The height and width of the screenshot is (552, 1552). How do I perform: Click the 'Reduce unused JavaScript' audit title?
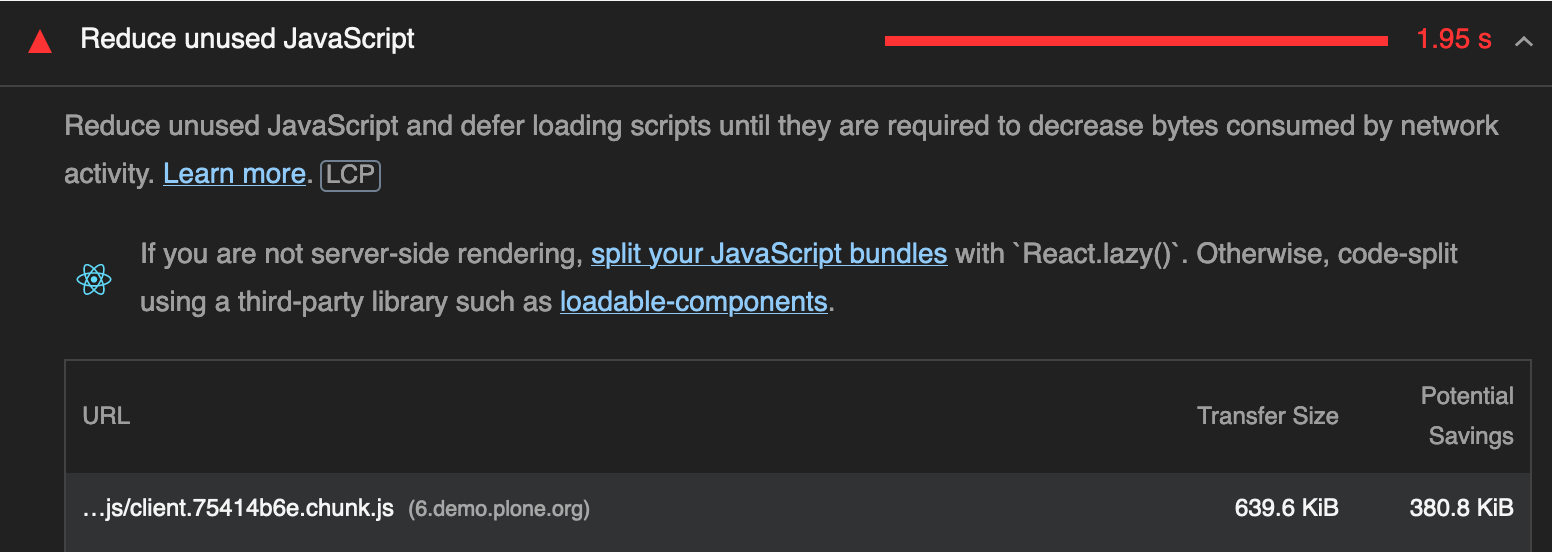(247, 39)
